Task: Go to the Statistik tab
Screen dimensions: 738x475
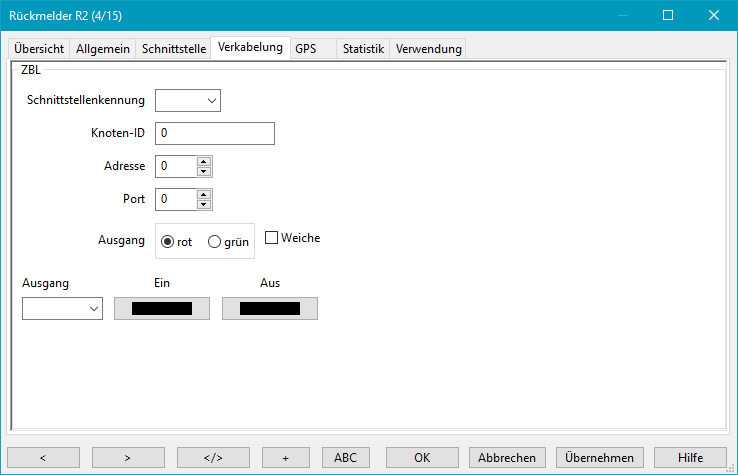Action: pos(363,49)
